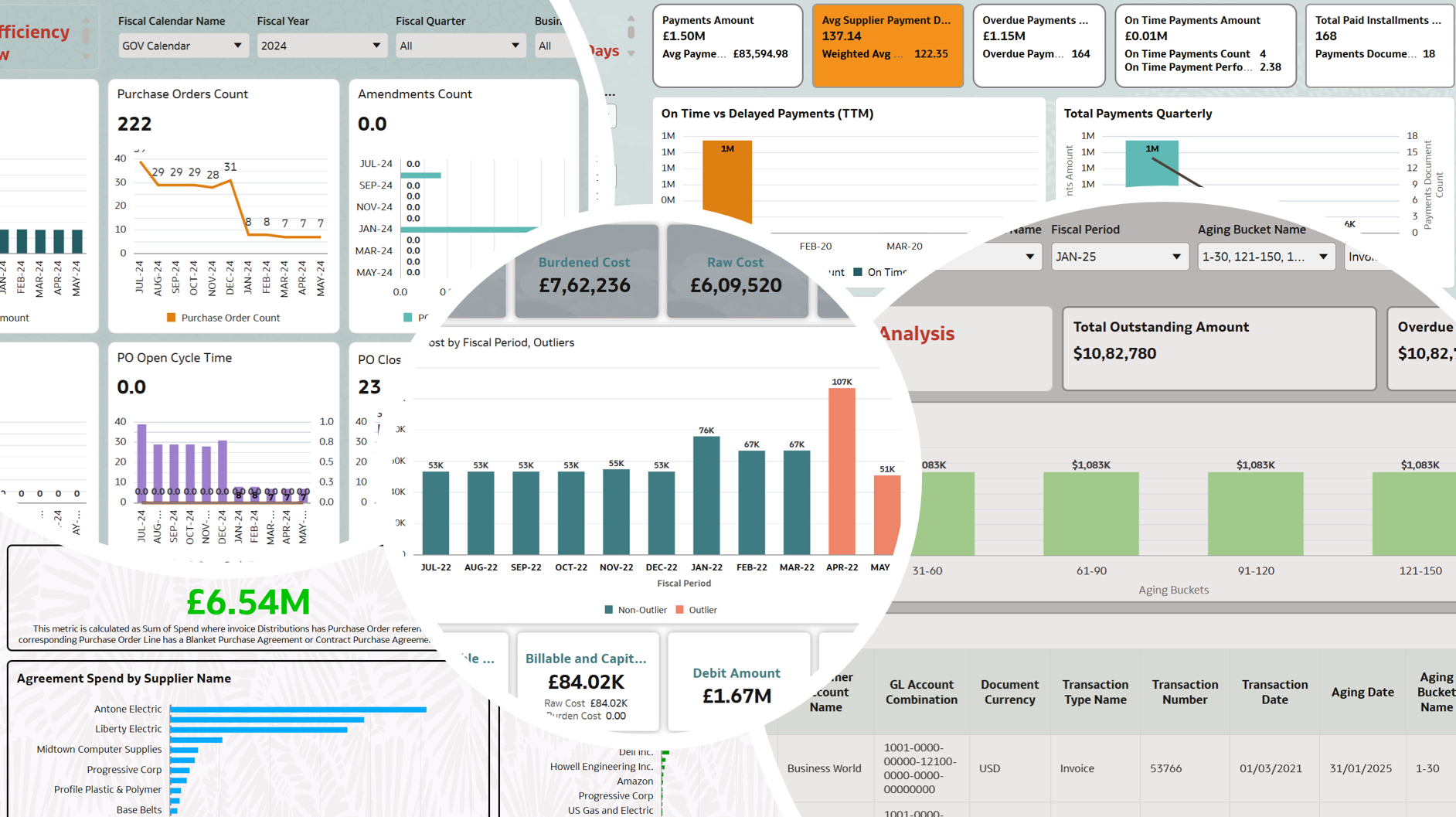Viewport: 1456px width, 817px height.
Task: Click the Agreement Spend by Supplier Name title
Action: coord(124,678)
